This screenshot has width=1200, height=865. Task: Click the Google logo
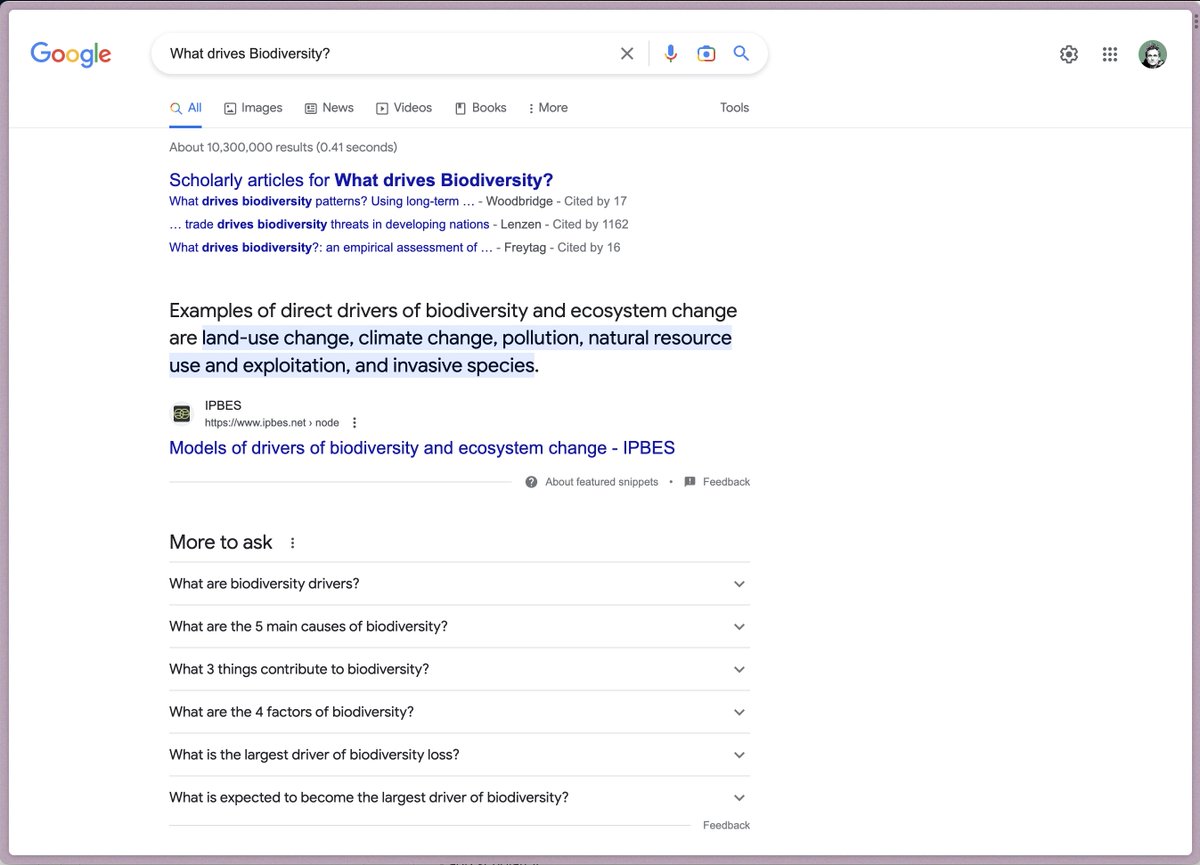click(x=71, y=54)
